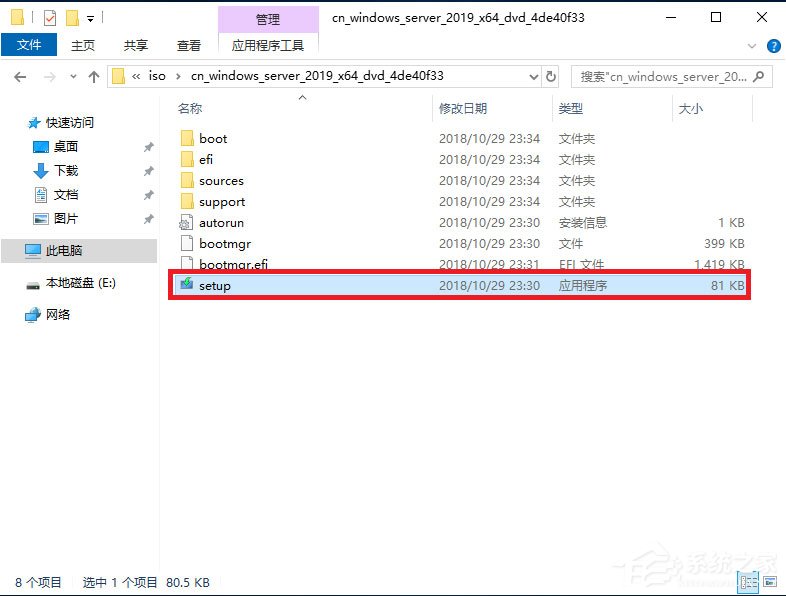This screenshot has width=786, height=596.
Task: Unpin 桌面 using its pin icon
Action: click(x=148, y=147)
